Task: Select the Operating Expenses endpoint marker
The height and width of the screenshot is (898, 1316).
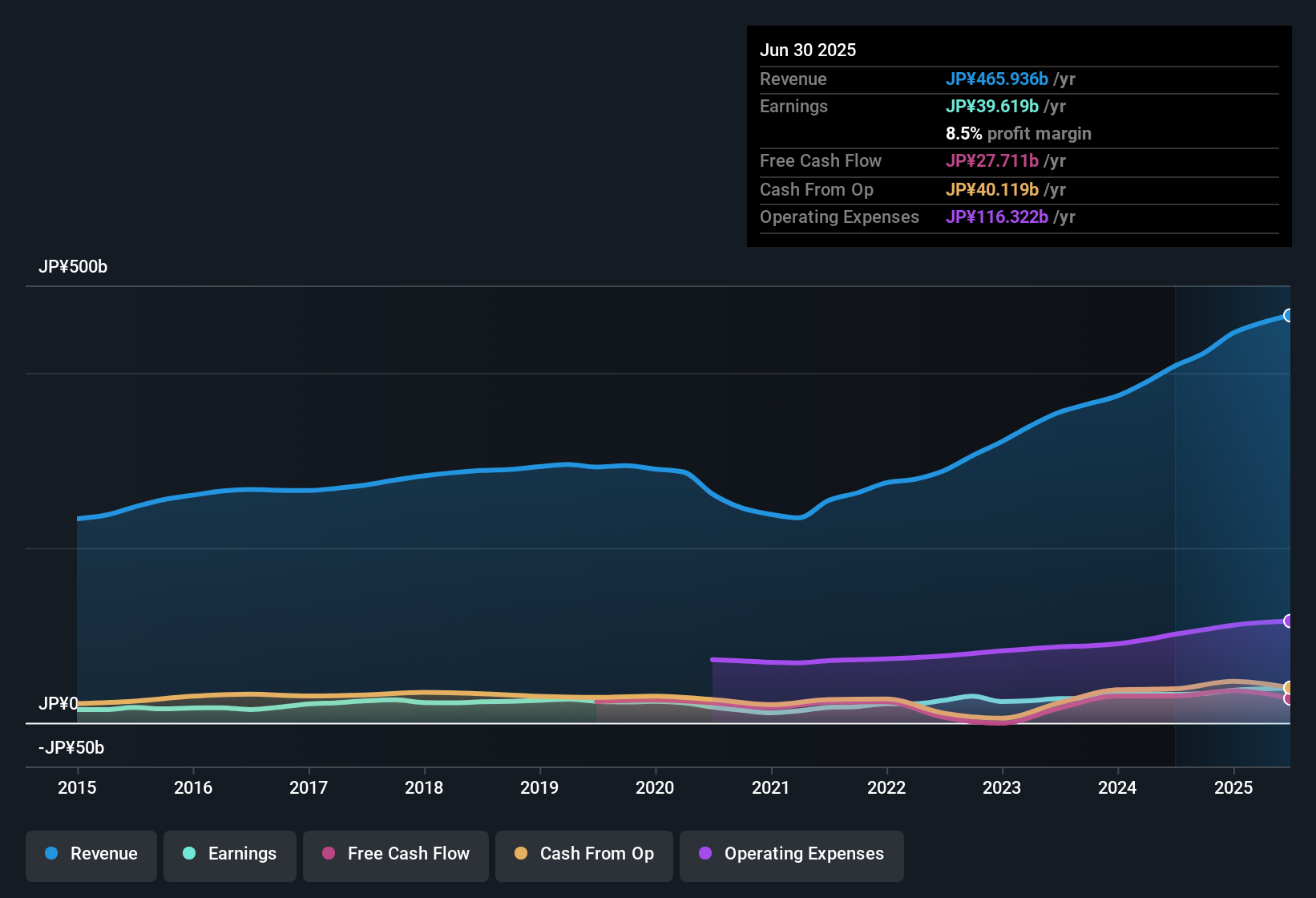Action: 1288,621
